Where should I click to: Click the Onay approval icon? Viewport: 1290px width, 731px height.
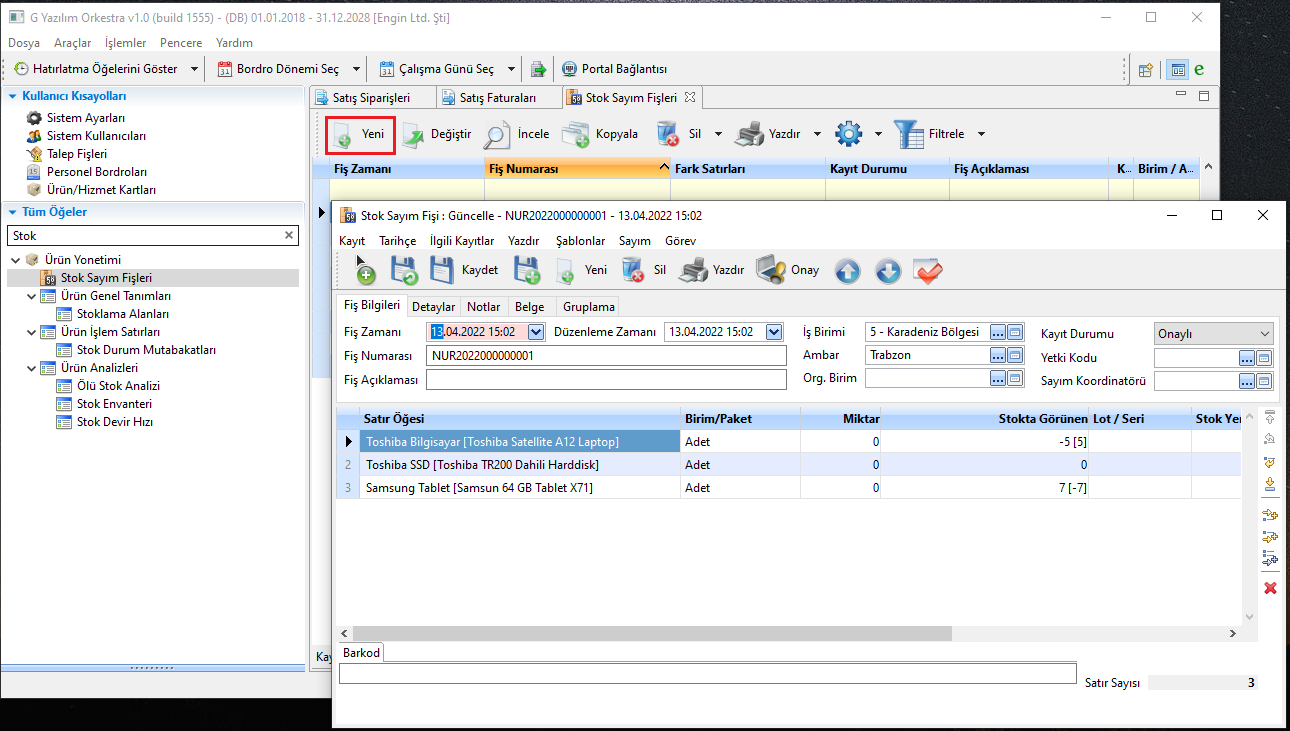(771, 270)
